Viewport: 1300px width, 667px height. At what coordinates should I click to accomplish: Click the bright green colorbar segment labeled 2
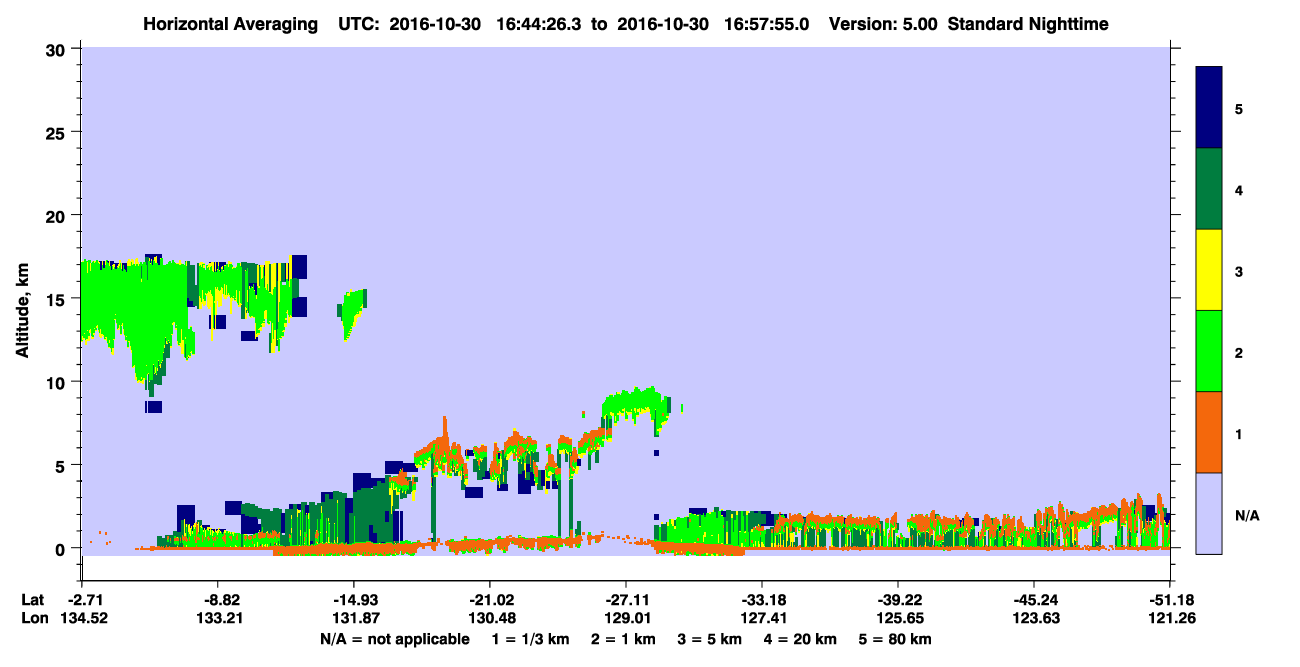1209,351
